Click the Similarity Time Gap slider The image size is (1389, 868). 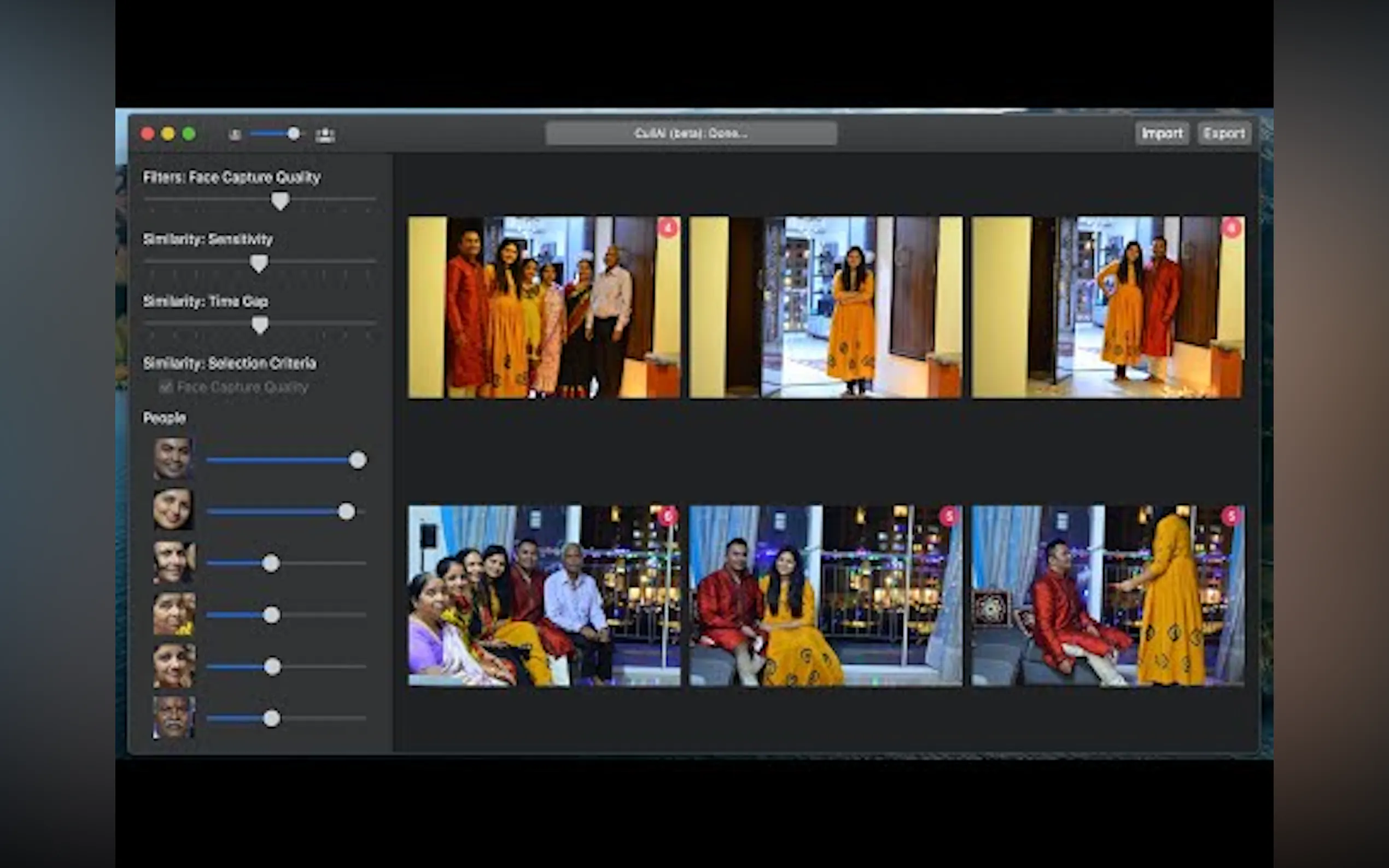pos(260,325)
